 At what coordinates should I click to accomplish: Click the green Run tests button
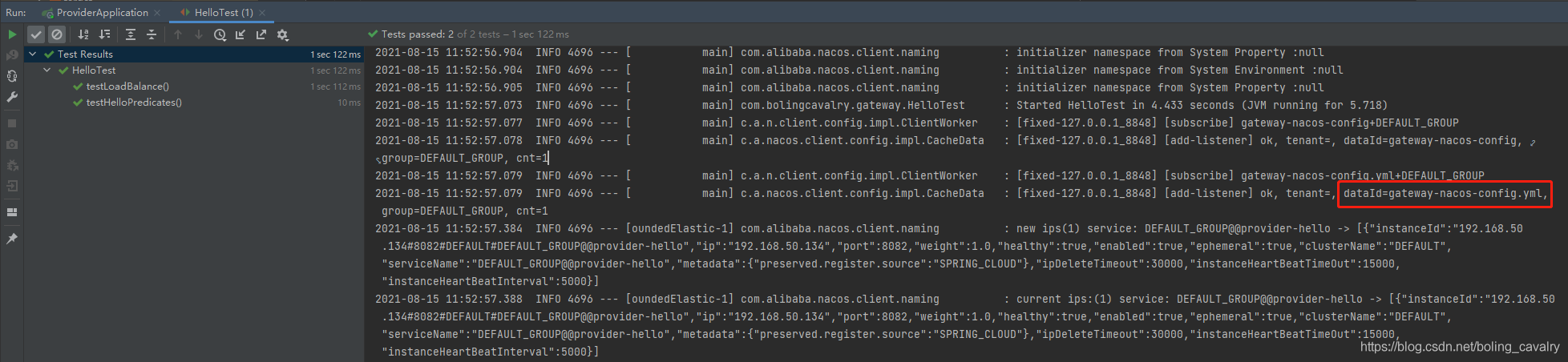12,34
